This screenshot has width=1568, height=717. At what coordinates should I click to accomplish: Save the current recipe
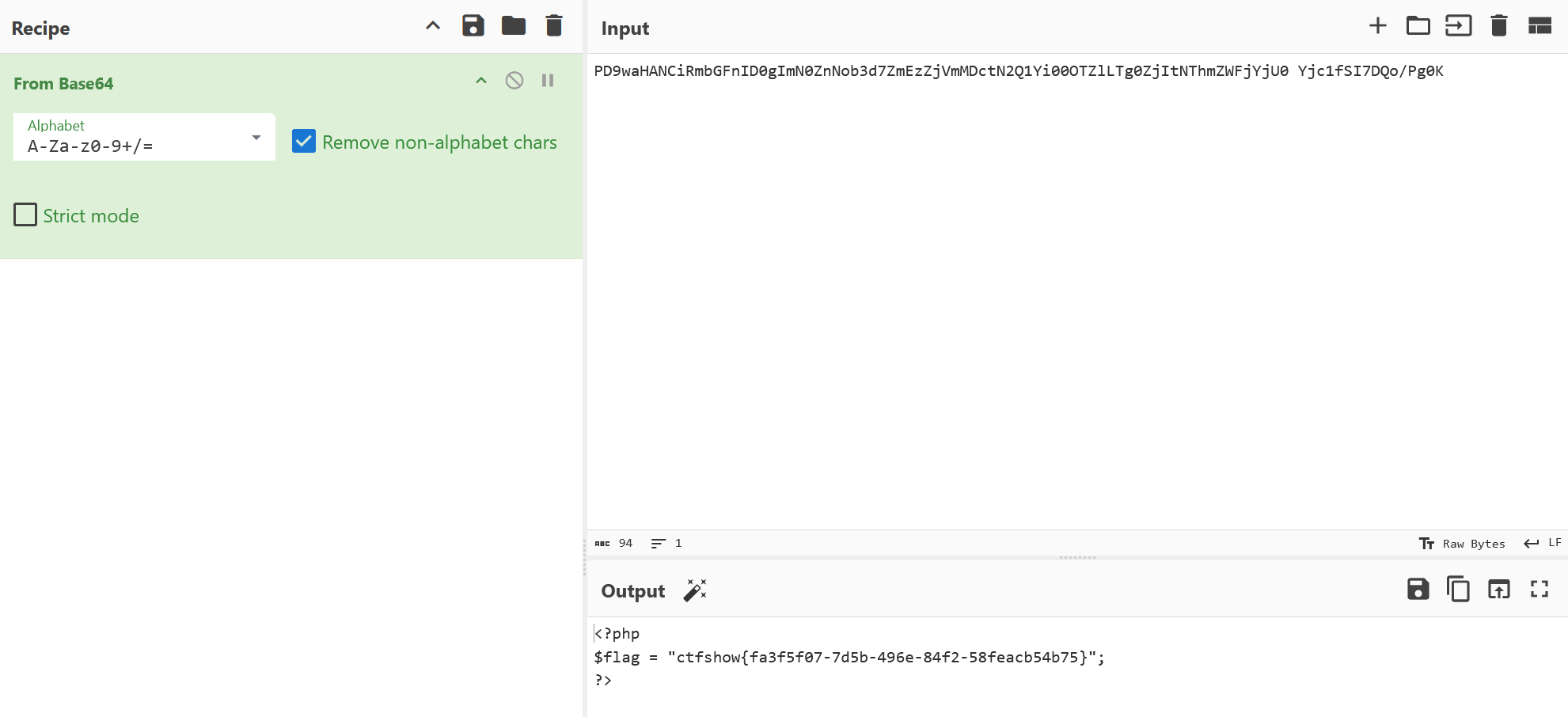click(473, 25)
